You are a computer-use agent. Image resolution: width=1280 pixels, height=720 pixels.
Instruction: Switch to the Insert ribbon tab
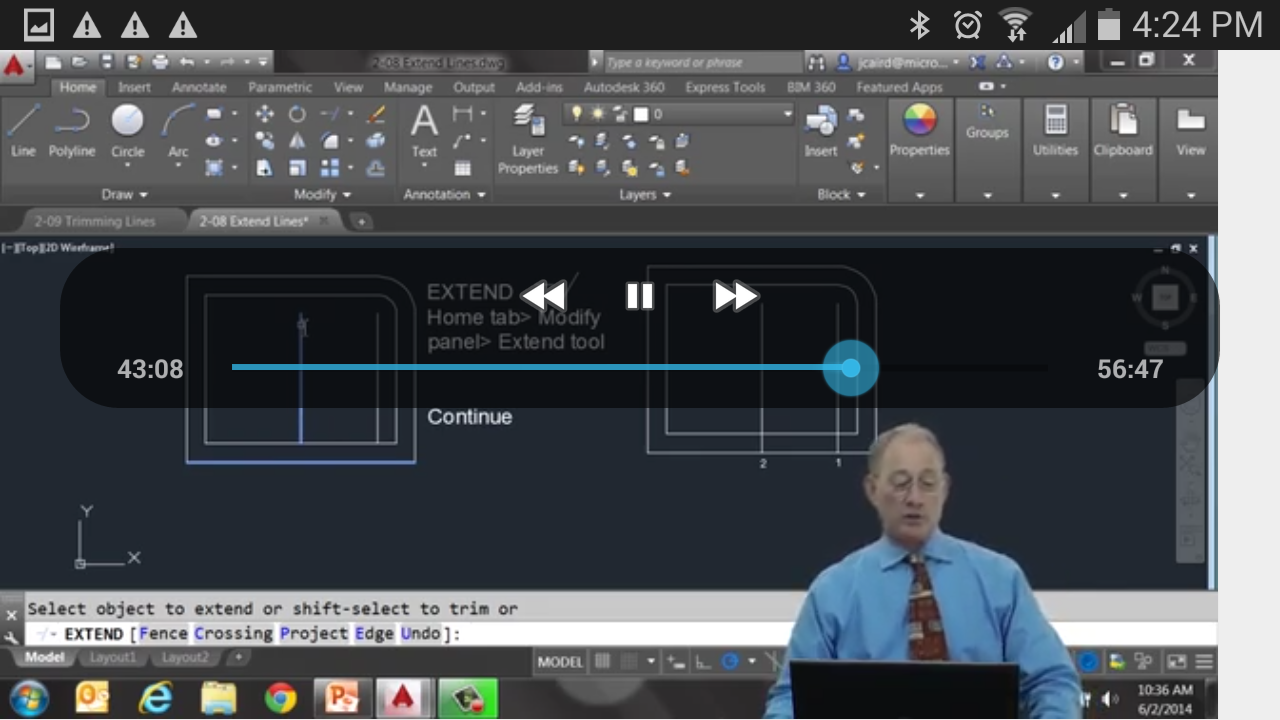(134, 87)
